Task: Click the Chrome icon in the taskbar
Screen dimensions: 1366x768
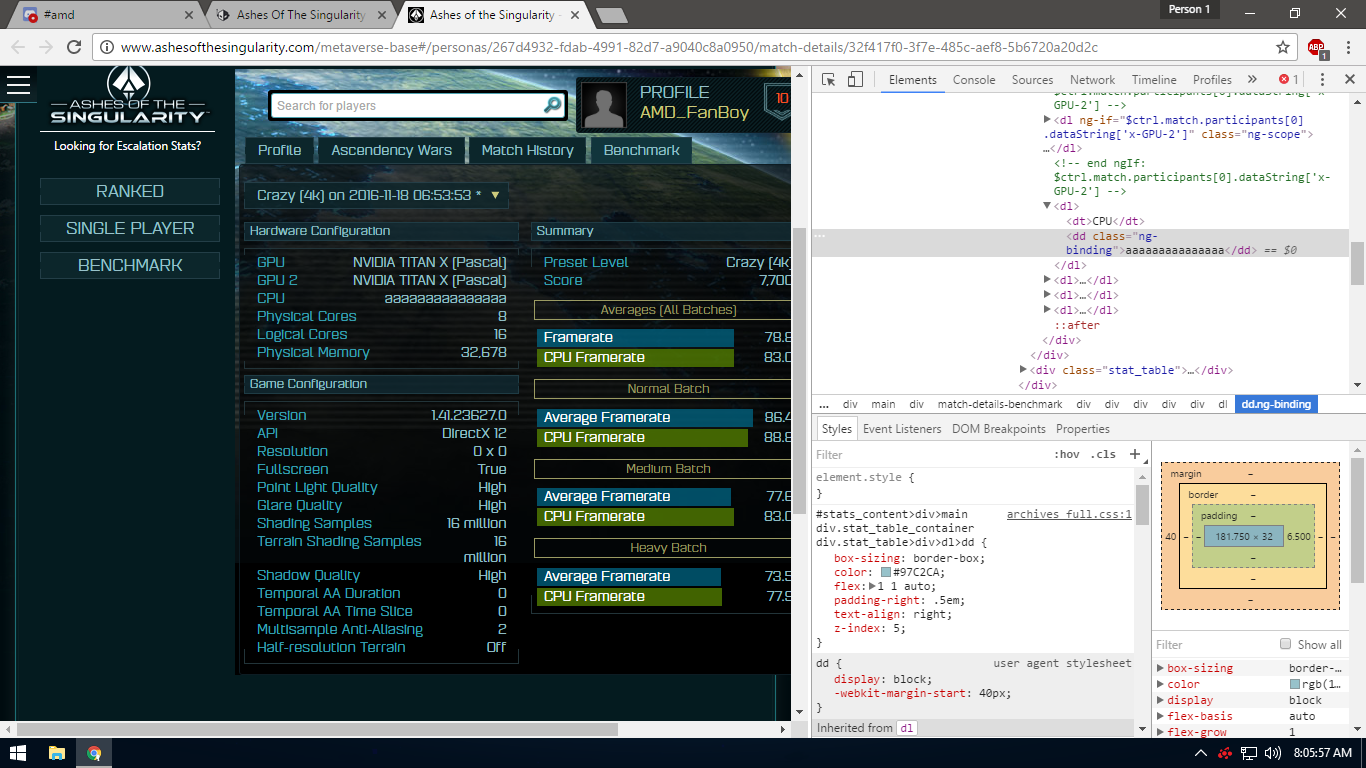Action: (x=94, y=753)
